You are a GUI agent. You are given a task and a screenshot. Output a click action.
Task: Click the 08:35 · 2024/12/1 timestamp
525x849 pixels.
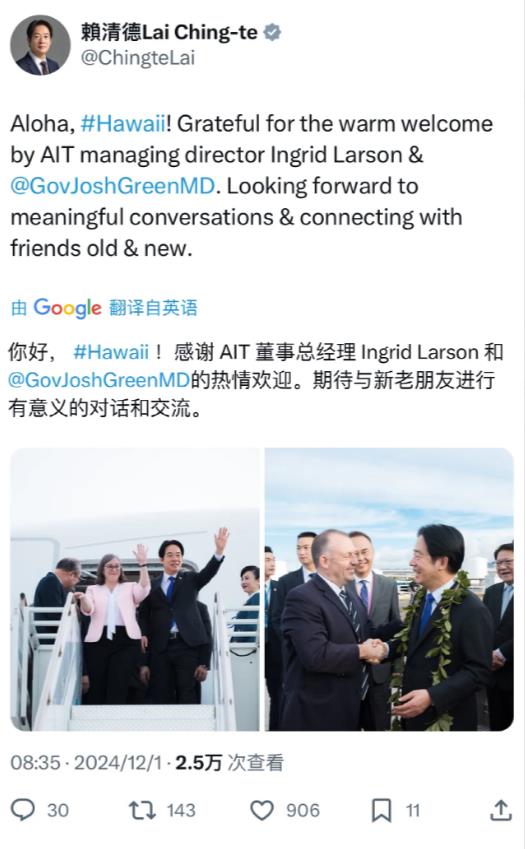86,763
